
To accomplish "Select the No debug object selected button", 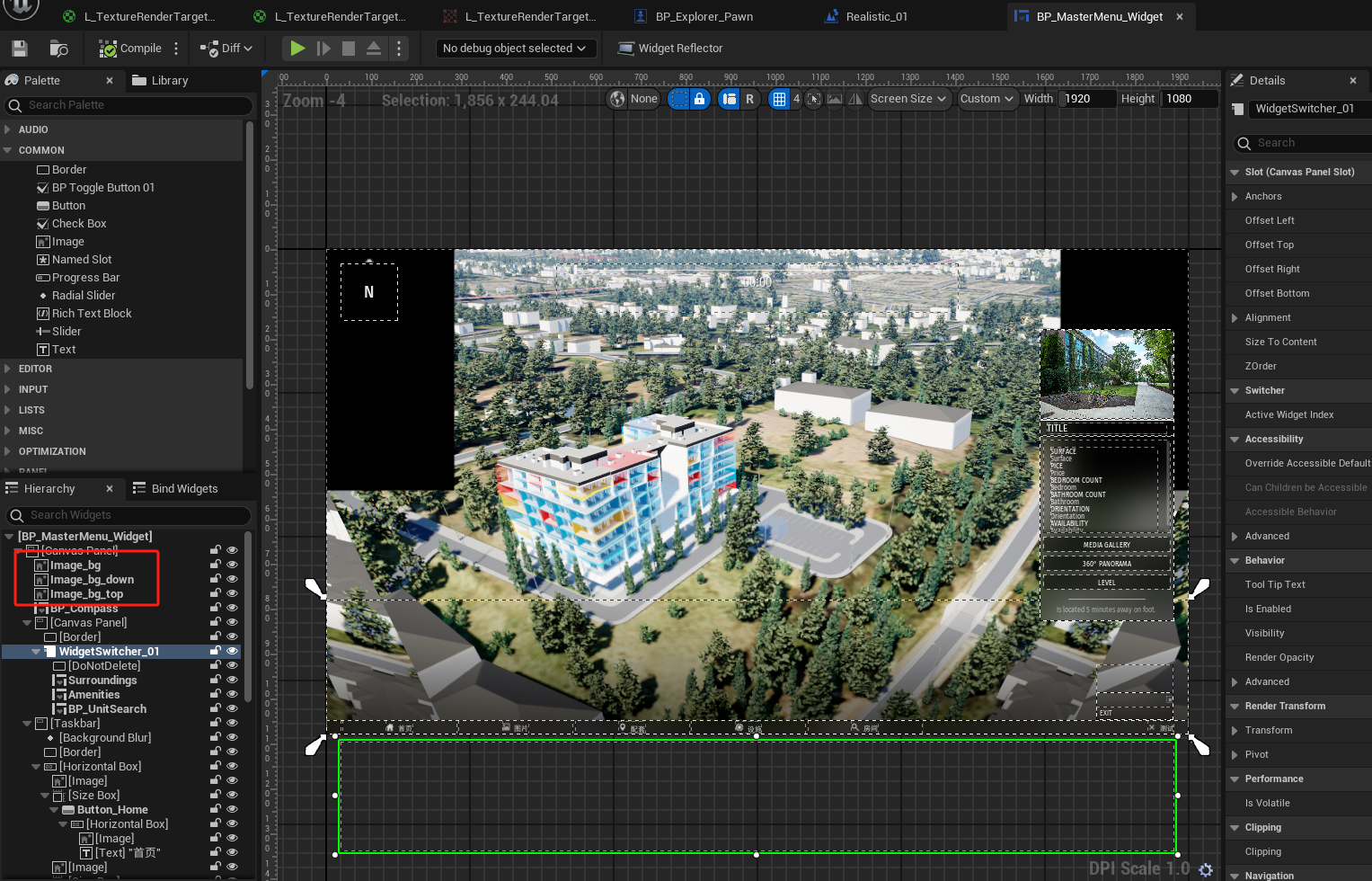I will (x=516, y=48).
